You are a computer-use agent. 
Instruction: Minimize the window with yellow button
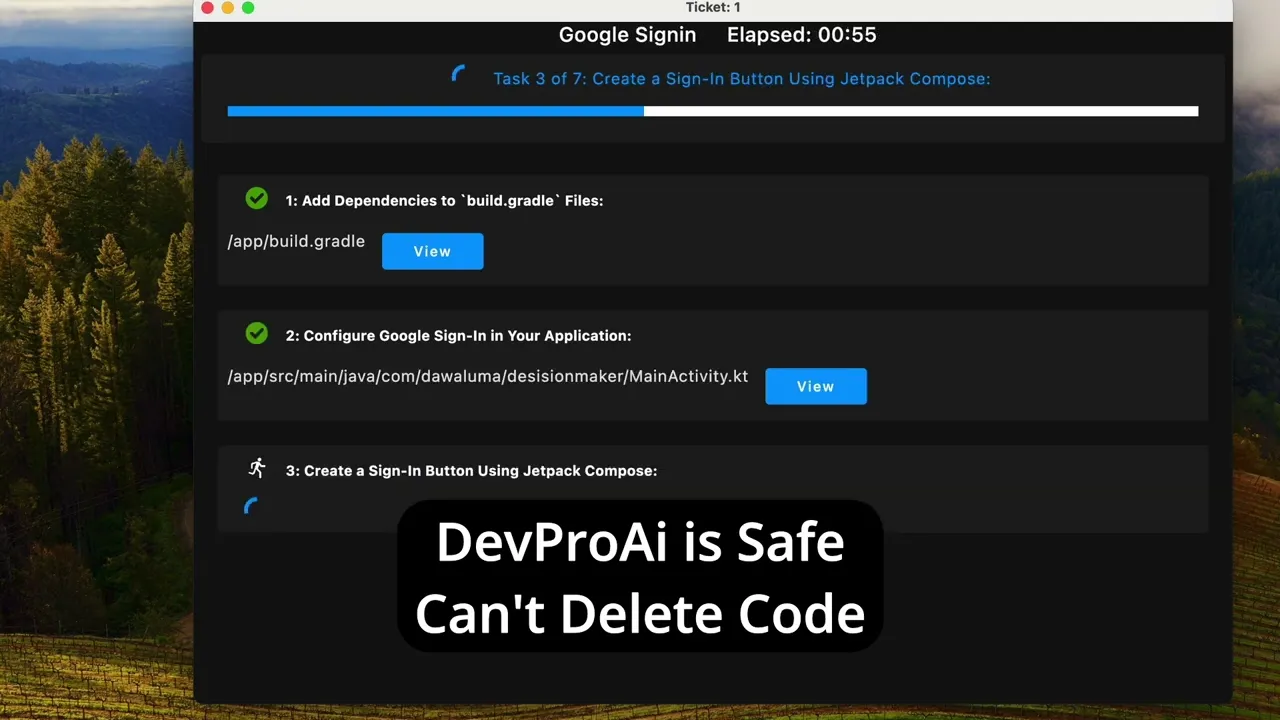227,8
